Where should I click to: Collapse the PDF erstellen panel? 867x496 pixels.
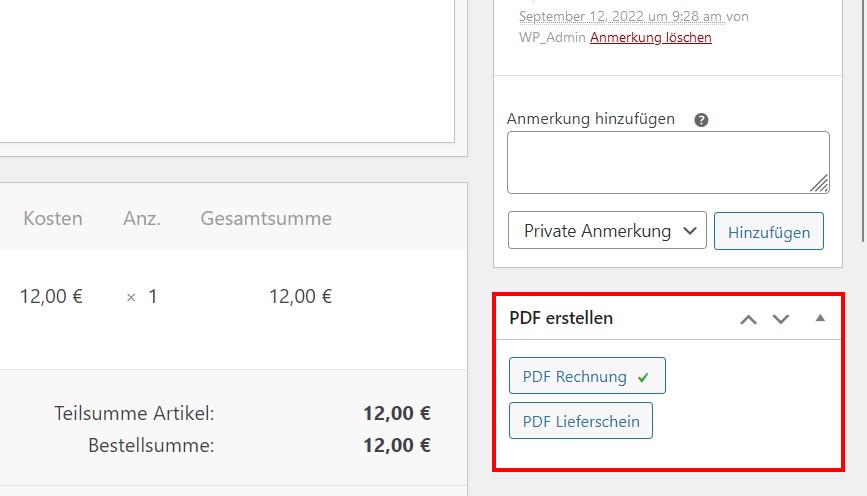(x=821, y=318)
